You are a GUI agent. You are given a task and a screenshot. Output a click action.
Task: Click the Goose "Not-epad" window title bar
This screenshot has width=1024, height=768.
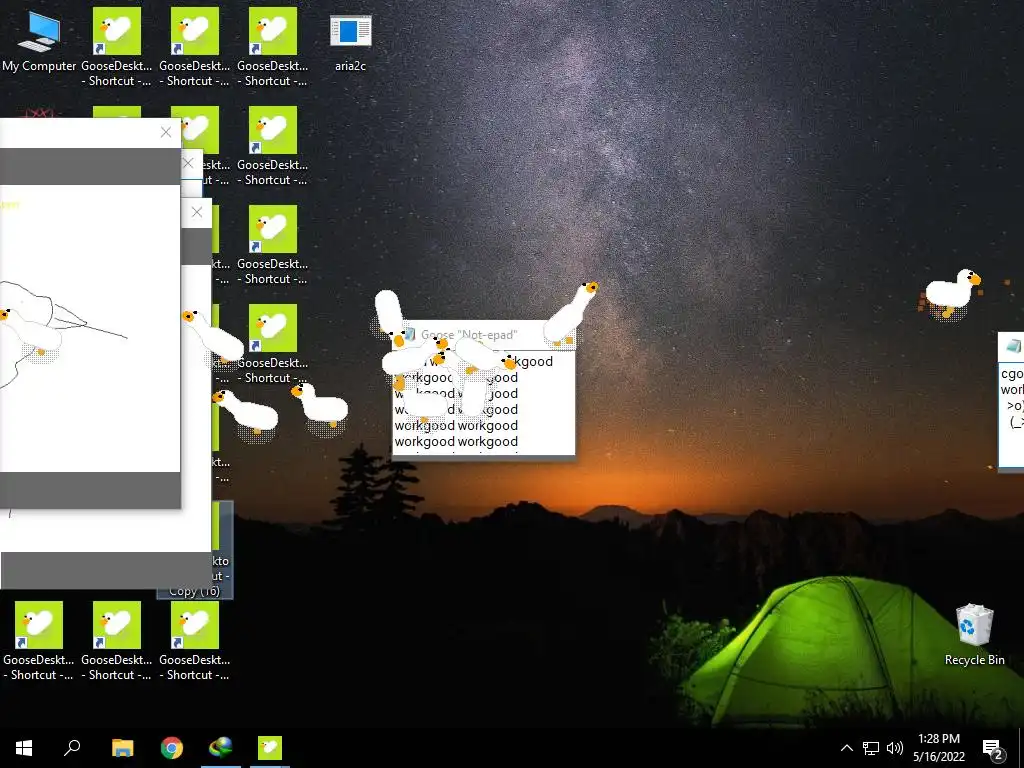(x=483, y=335)
